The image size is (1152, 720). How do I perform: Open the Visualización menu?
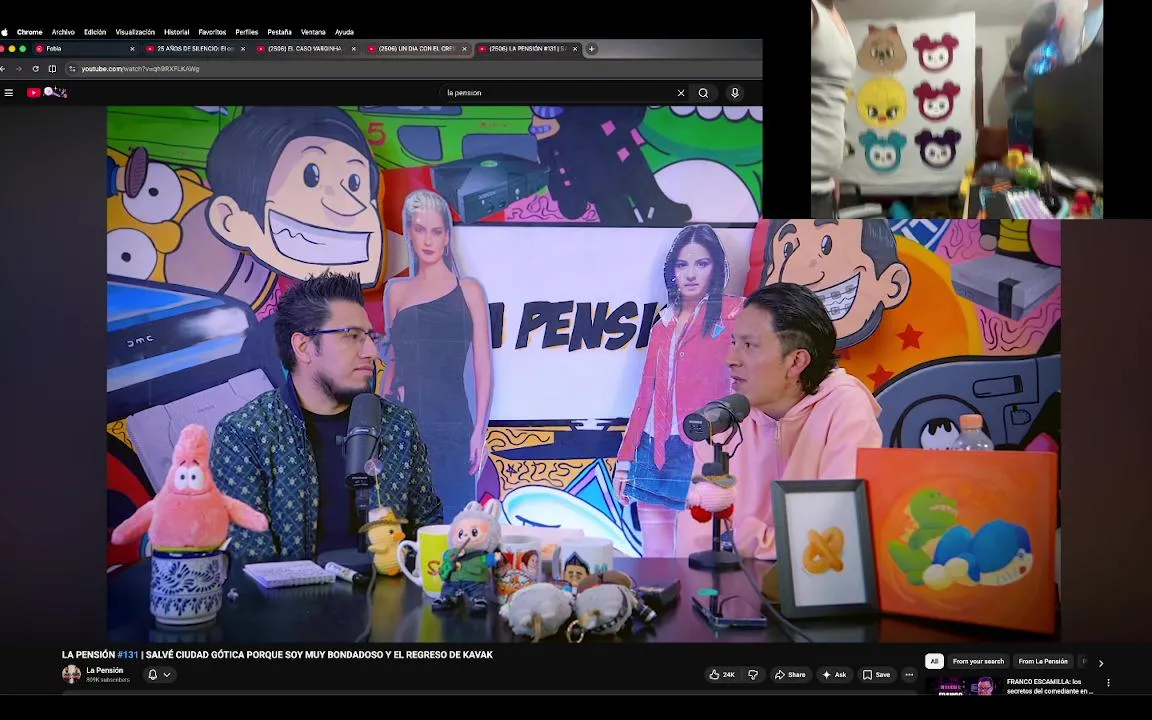point(135,32)
